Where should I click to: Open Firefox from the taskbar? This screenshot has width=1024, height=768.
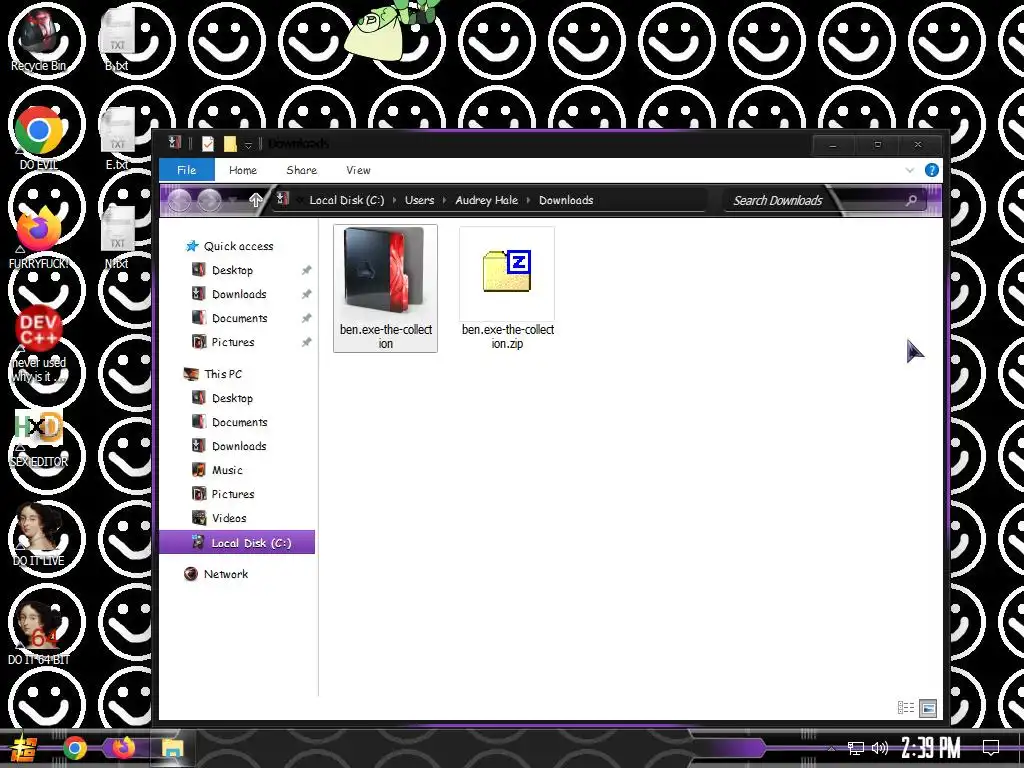123,747
